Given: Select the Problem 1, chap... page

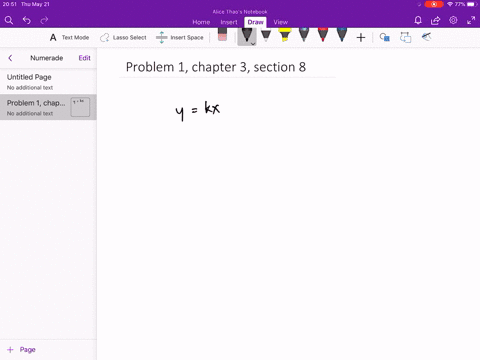Looking at the screenshot, I should point(48,107).
